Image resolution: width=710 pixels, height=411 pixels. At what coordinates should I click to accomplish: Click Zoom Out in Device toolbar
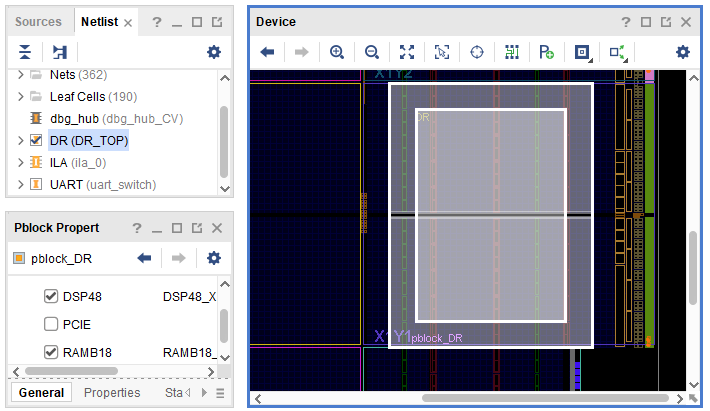[372, 52]
